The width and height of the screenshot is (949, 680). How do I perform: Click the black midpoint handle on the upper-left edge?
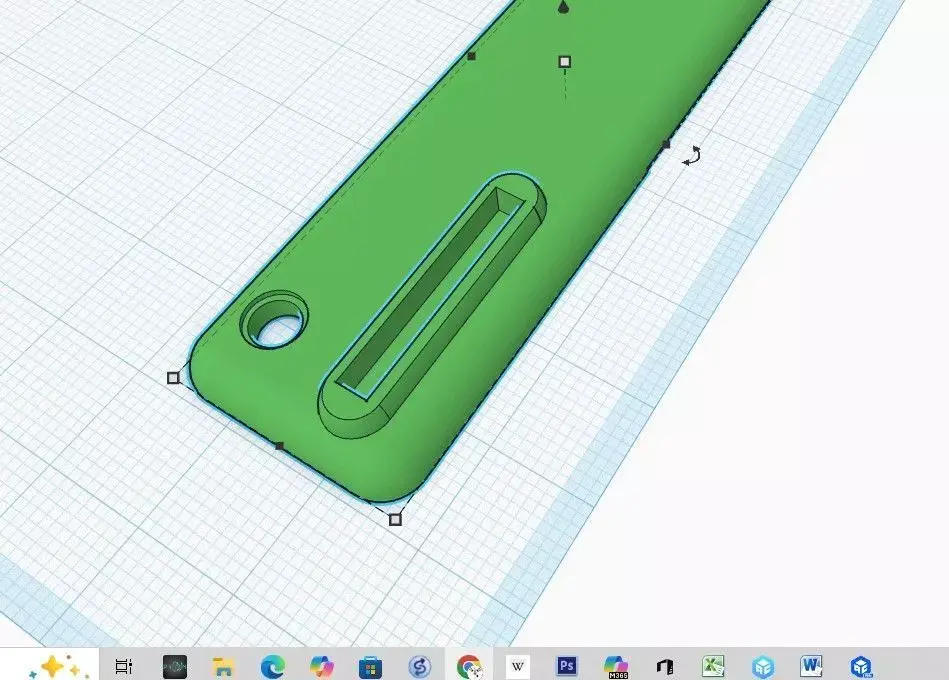(472, 56)
